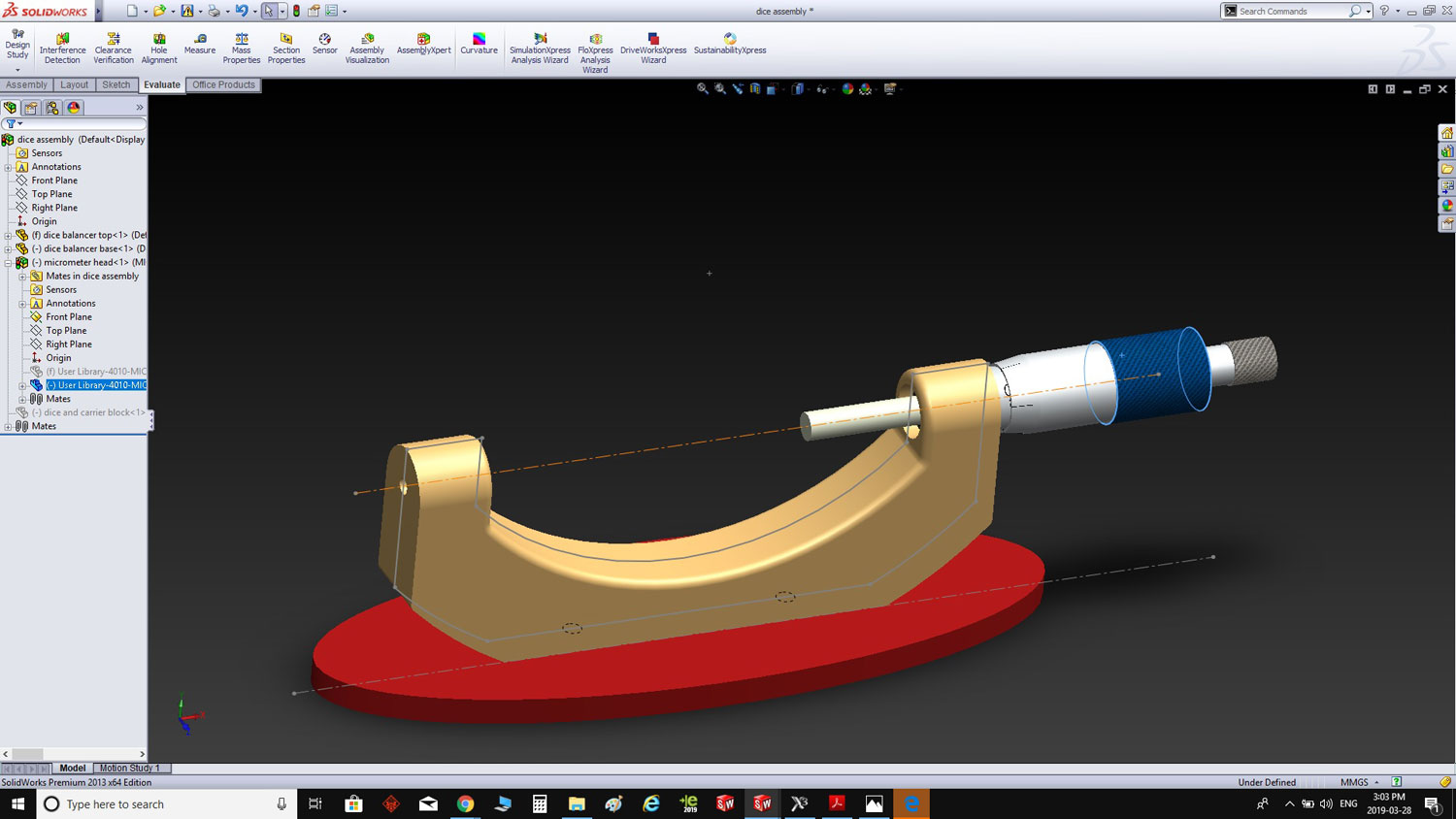Click the Rebuild traffic light icon
1456x819 pixels.
coord(297,11)
